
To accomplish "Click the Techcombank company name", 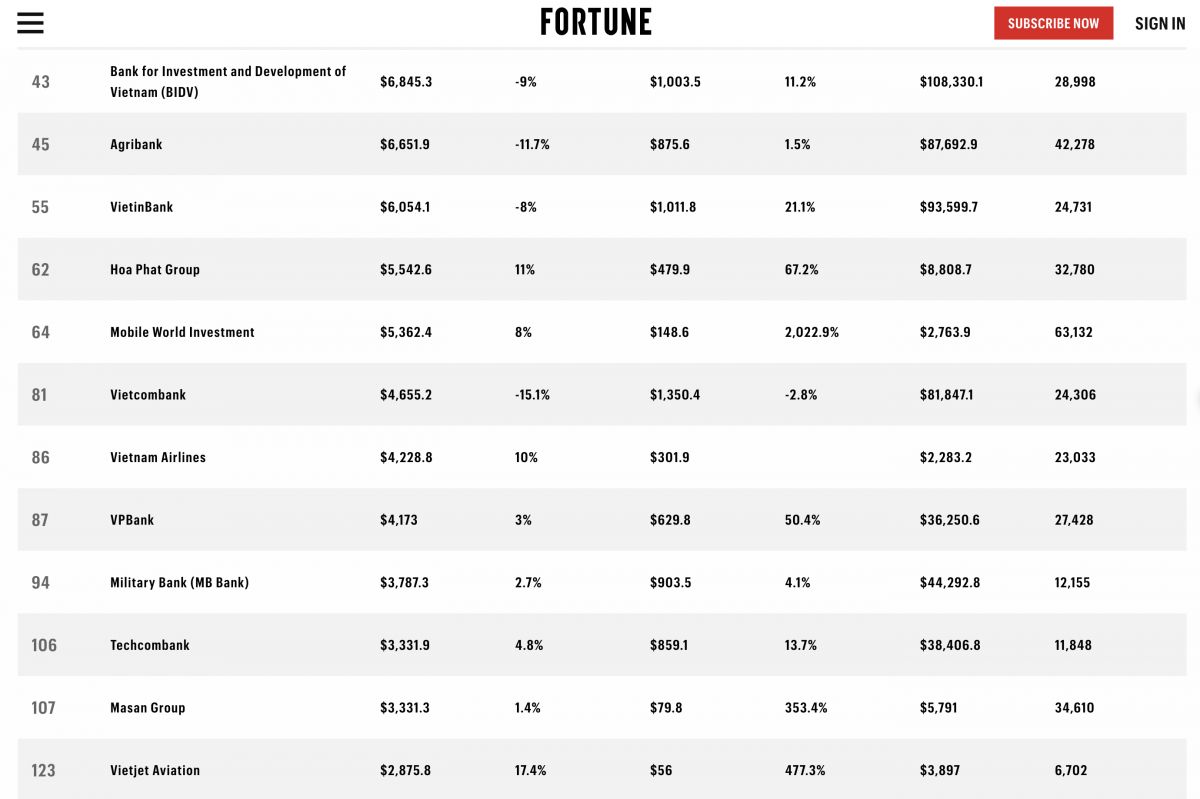I will pyautogui.click(x=150, y=645).
